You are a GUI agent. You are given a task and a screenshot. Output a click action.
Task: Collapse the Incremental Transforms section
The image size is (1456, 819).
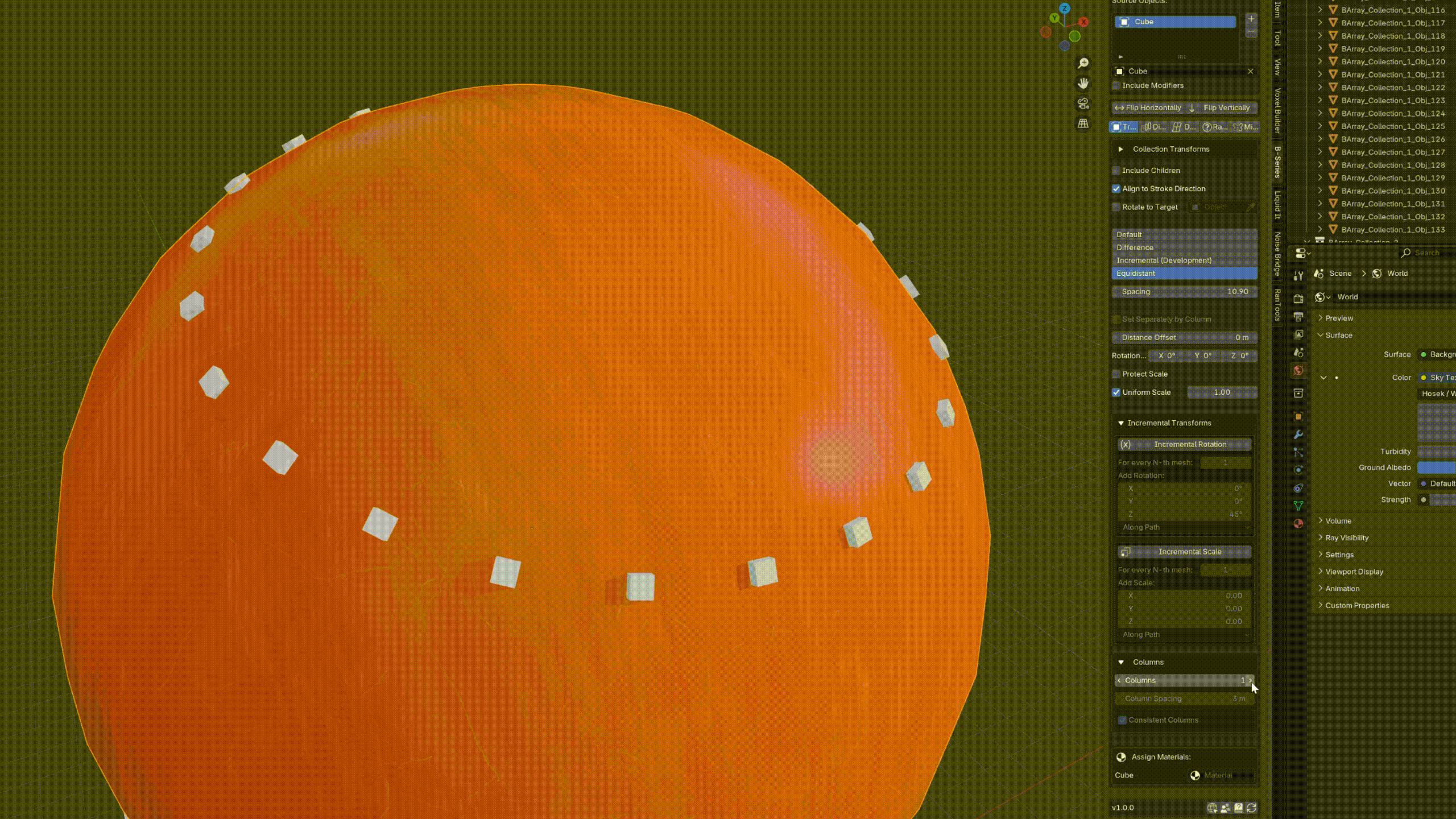[x=1120, y=423]
